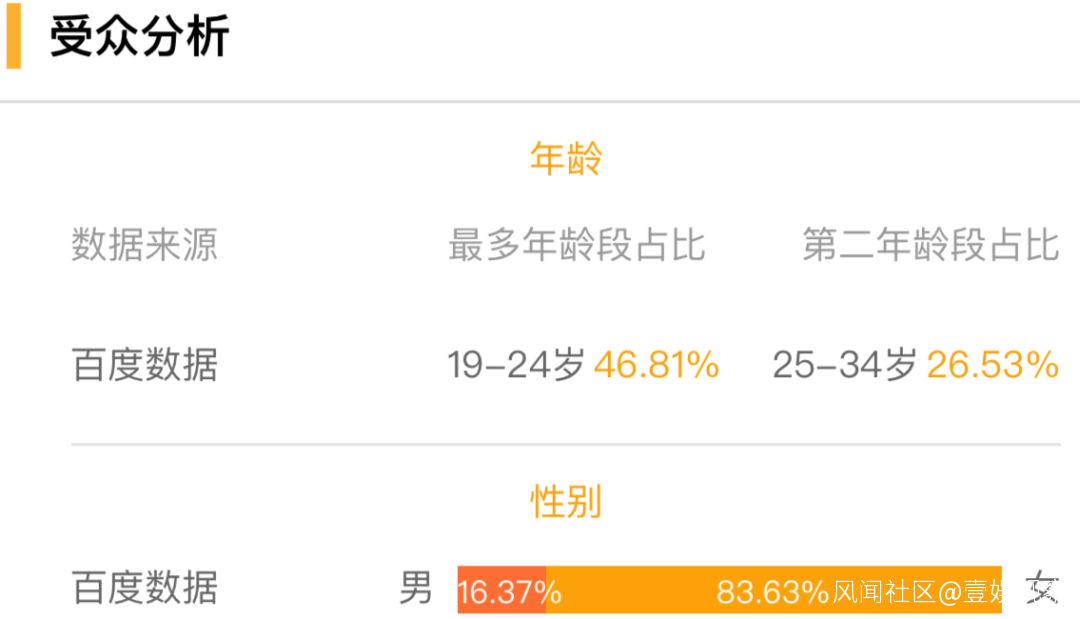
Task: Click the 16.37% male bar segment
Action: pos(502,590)
